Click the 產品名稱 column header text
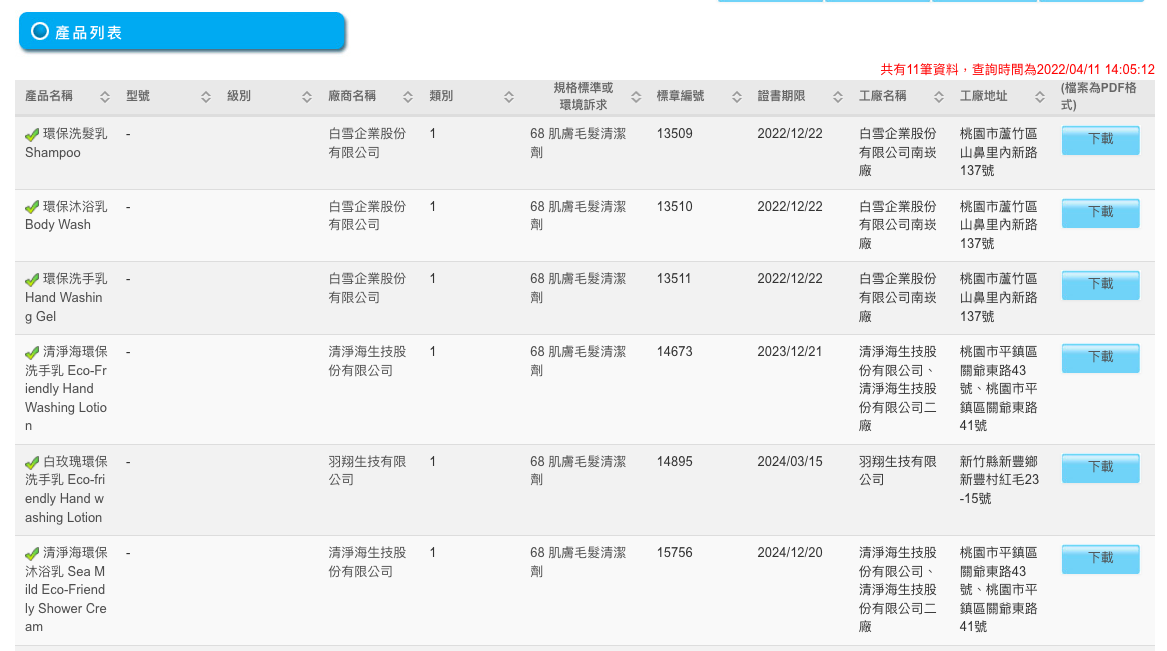The width and height of the screenshot is (1167, 651). [49, 96]
